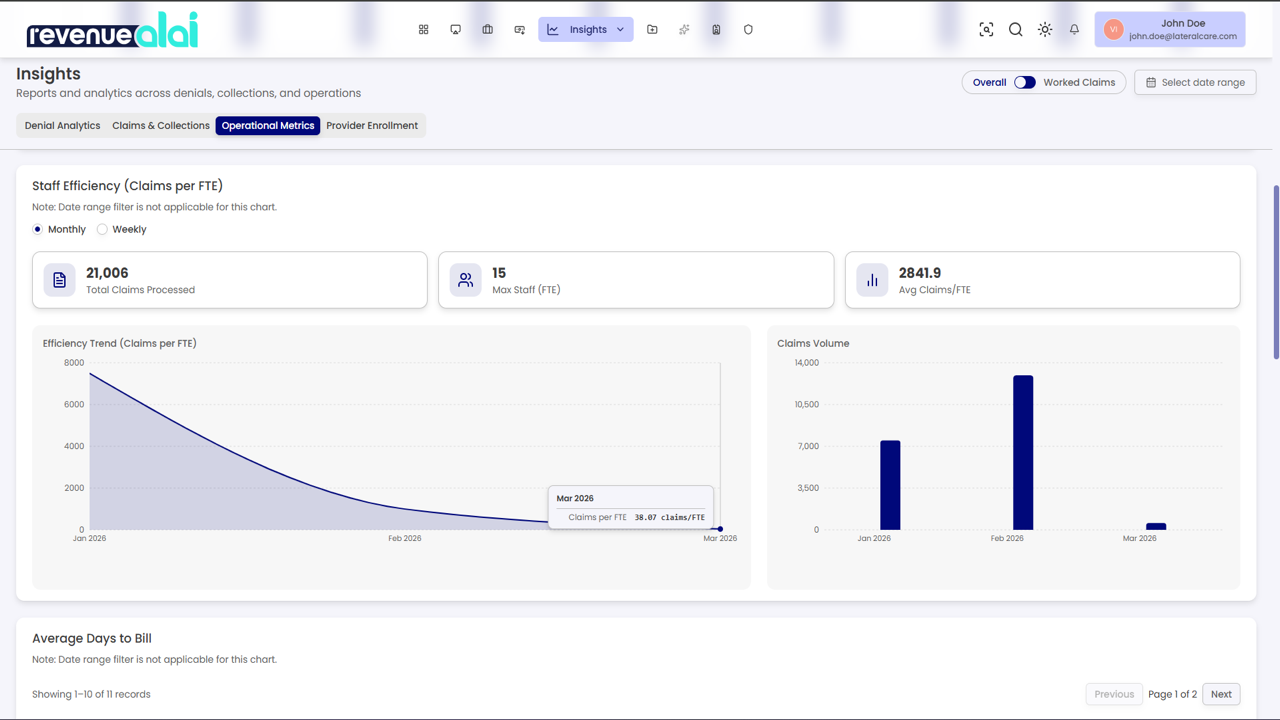
Task: Click the Page 1 of 2 label
Action: click(1172, 694)
